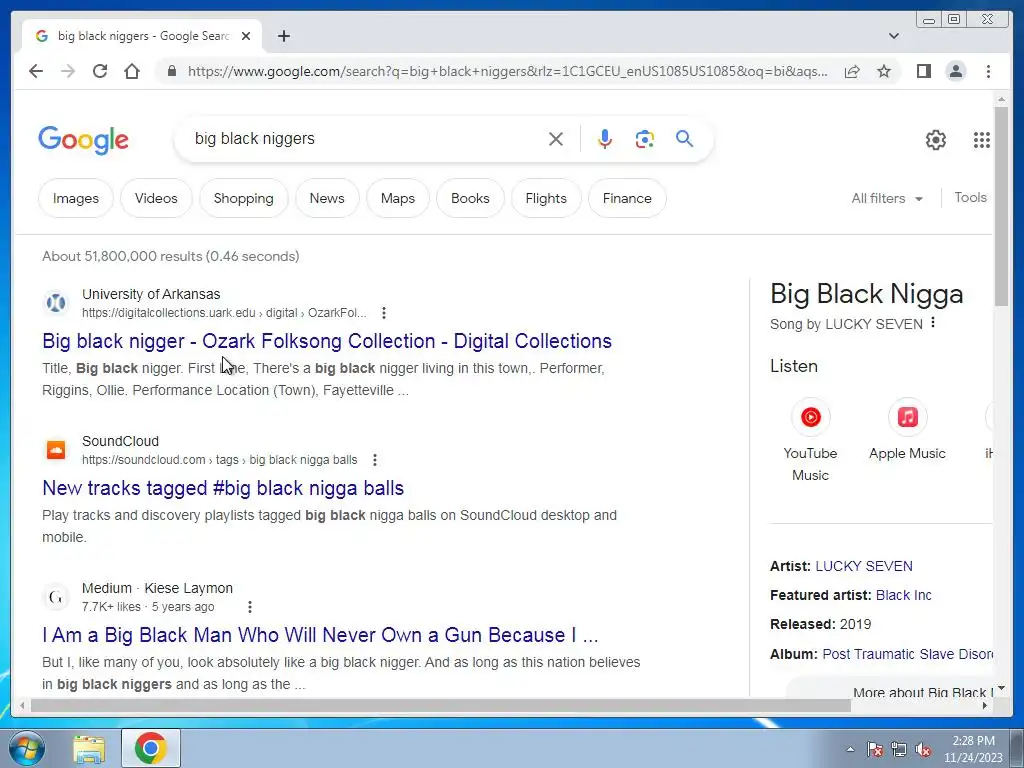
Task: Open the Windows Start menu
Action: (27, 748)
